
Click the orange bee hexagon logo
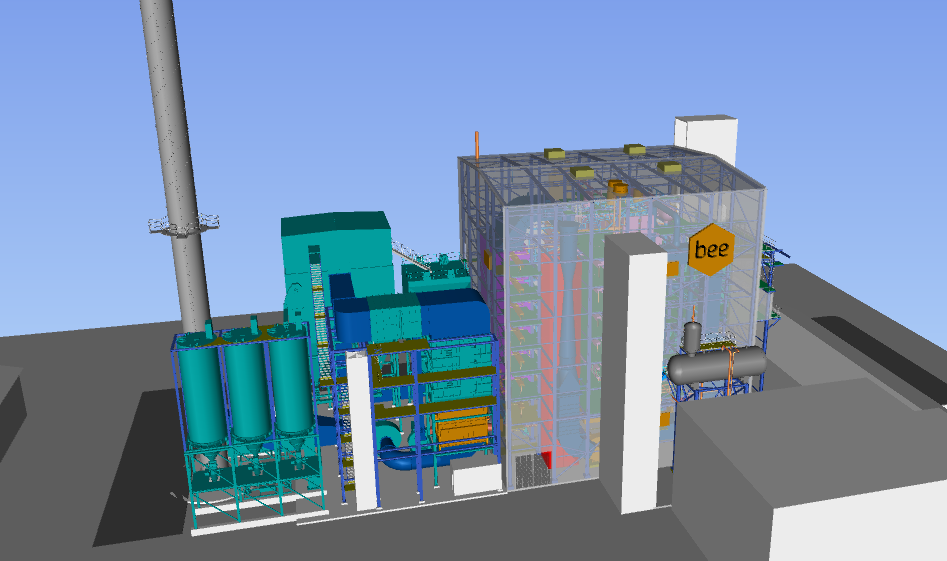coord(711,247)
